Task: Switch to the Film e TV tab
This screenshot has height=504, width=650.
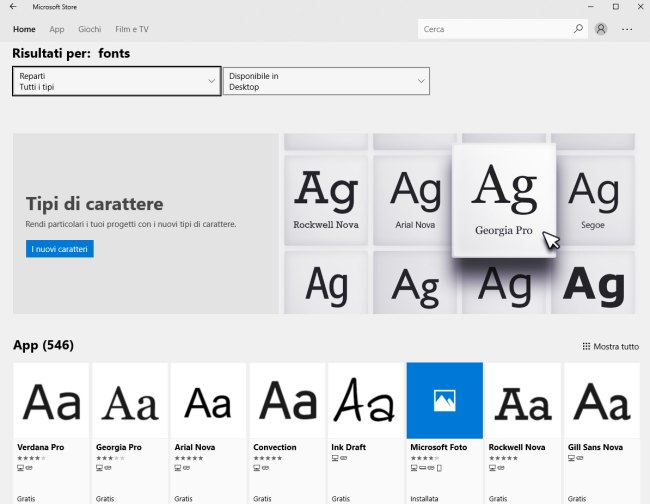Action: pyautogui.click(x=132, y=29)
